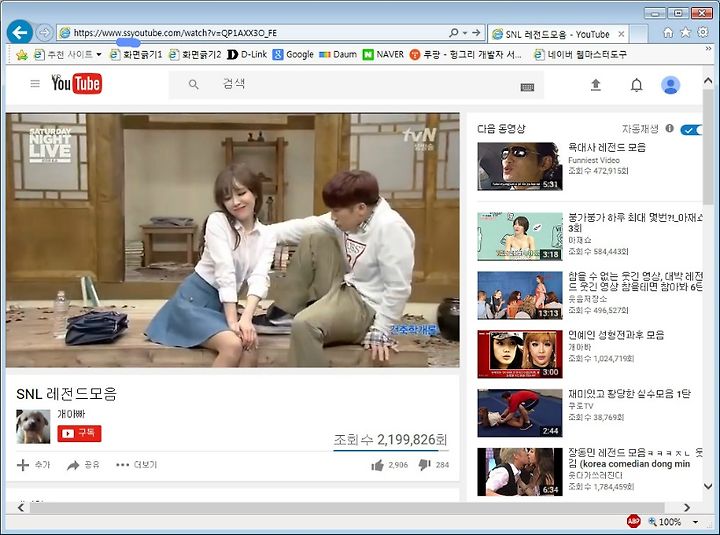This screenshot has width=720, height=535.
Task: Click the 공유 share button
Action: pyautogui.click(x=83, y=465)
